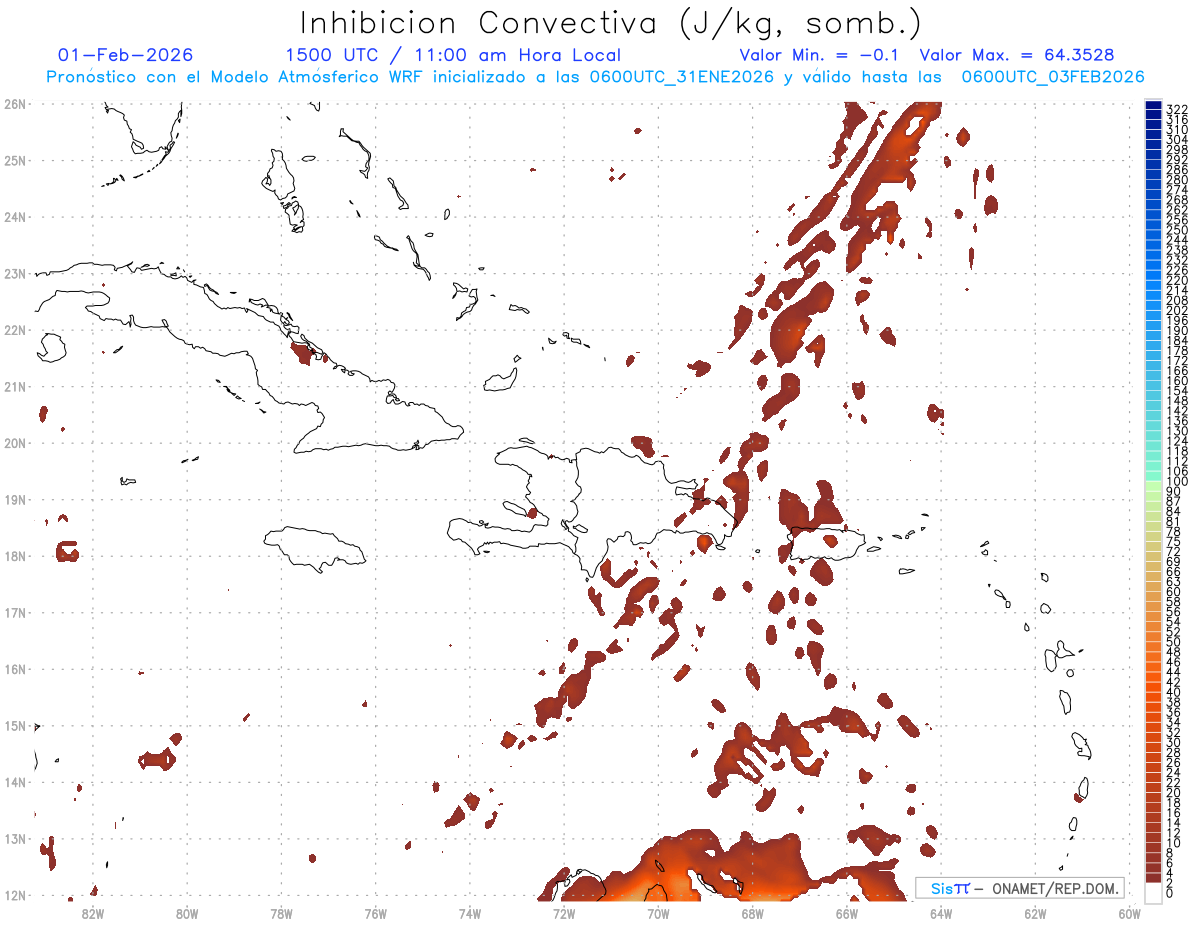Click the '26N' latitude label

(15, 104)
